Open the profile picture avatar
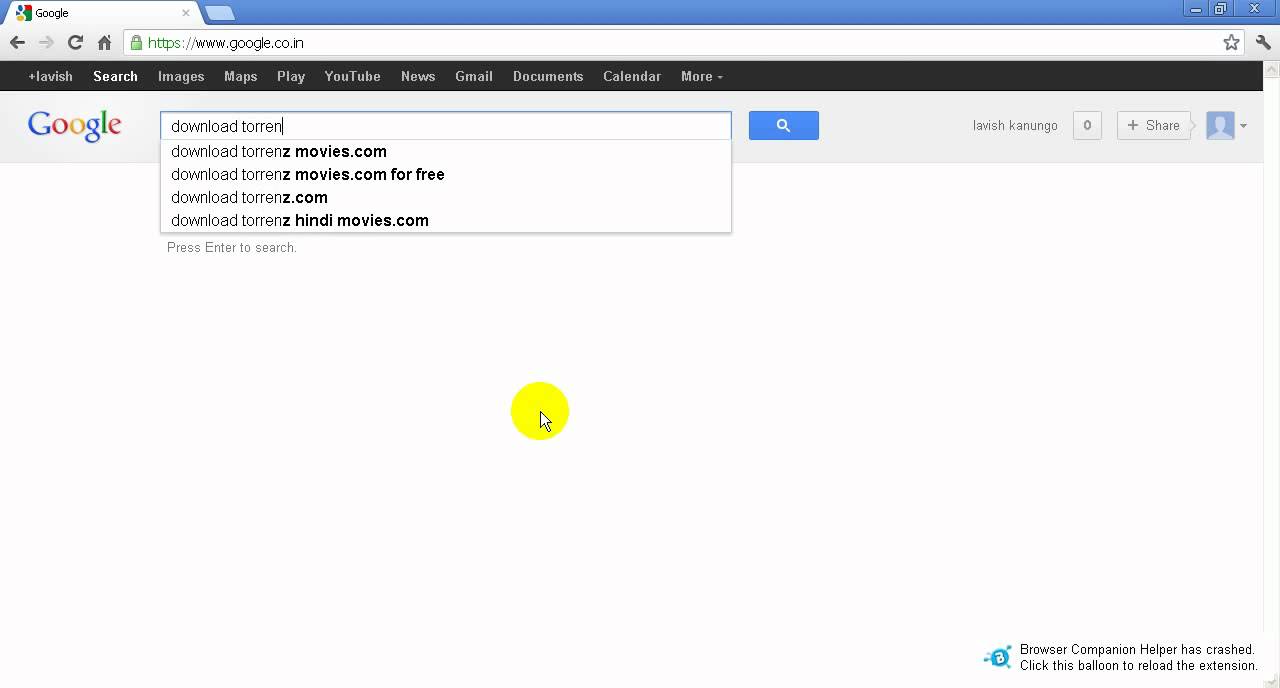The height and width of the screenshot is (688, 1280). 1220,125
